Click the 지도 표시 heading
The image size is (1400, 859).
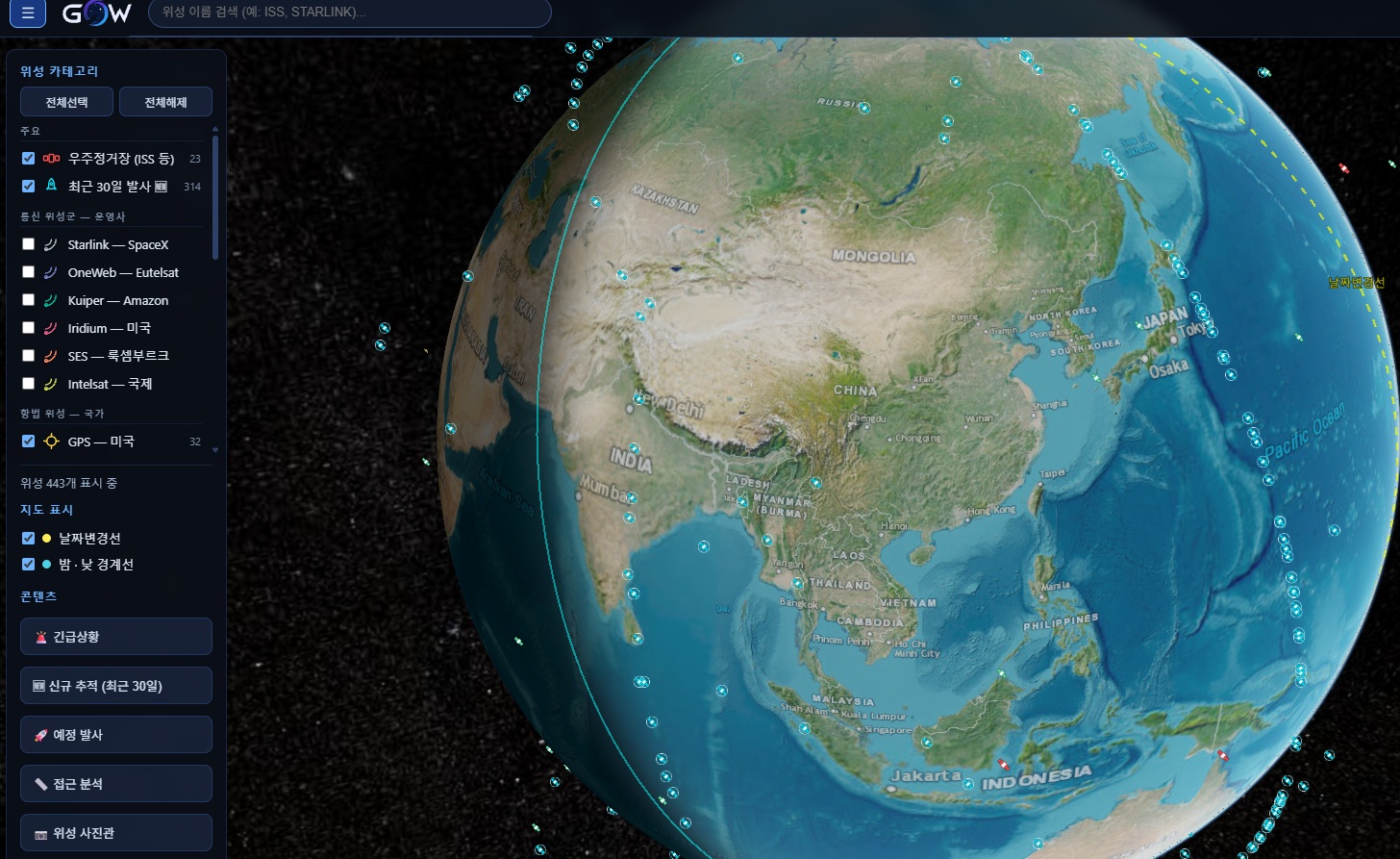pos(47,510)
